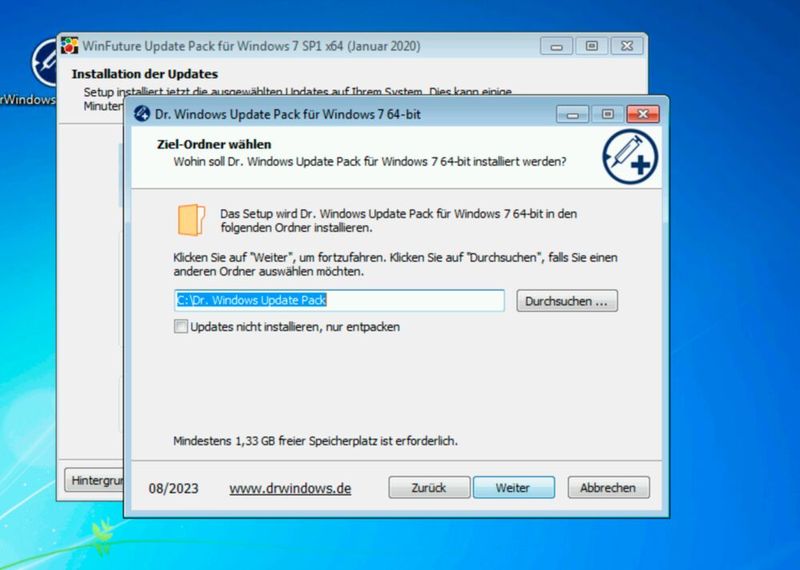Screen dimensions: 800x570
Task: Cancel setup with the Abbrechen button
Action: [609, 487]
